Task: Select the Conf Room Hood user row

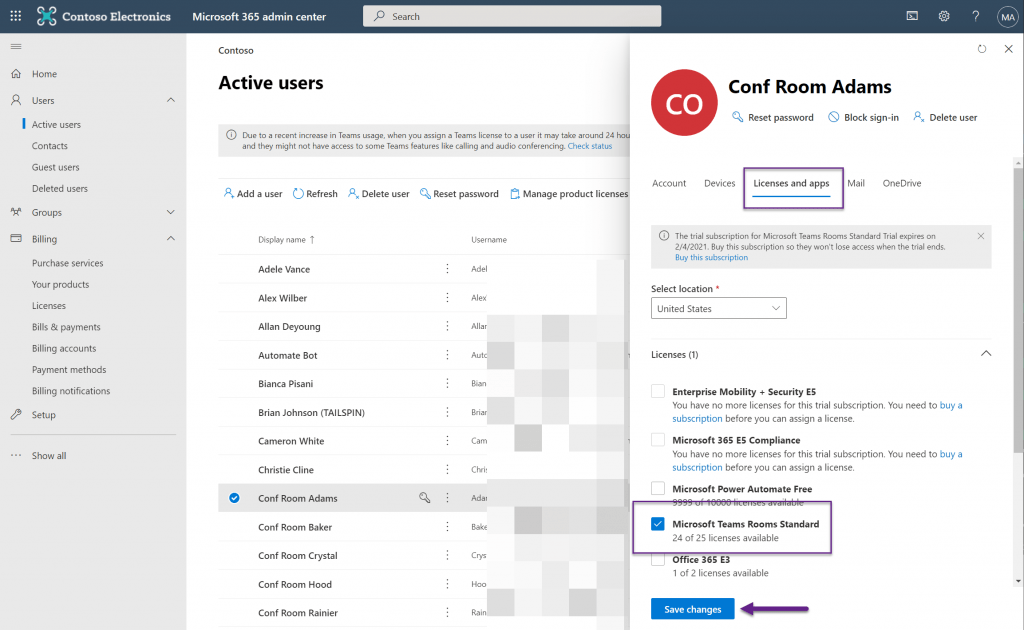Action: [x=424, y=584]
